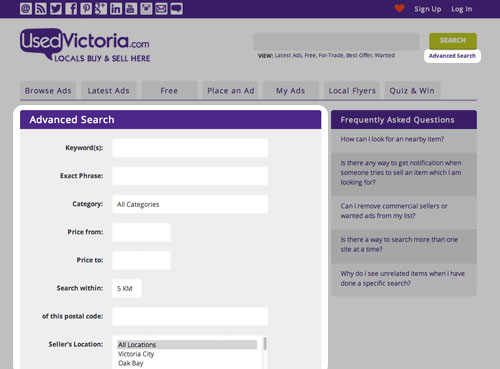This screenshot has height=369, width=500.
Task: Open the LinkedIn icon
Action: 116,9
